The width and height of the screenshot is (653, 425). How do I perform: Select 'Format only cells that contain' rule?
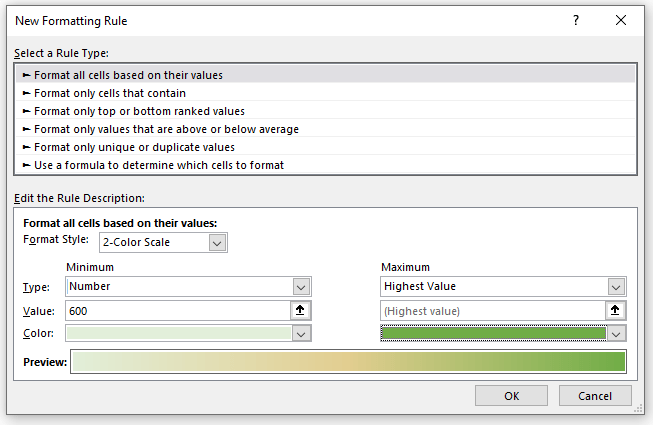pos(109,93)
